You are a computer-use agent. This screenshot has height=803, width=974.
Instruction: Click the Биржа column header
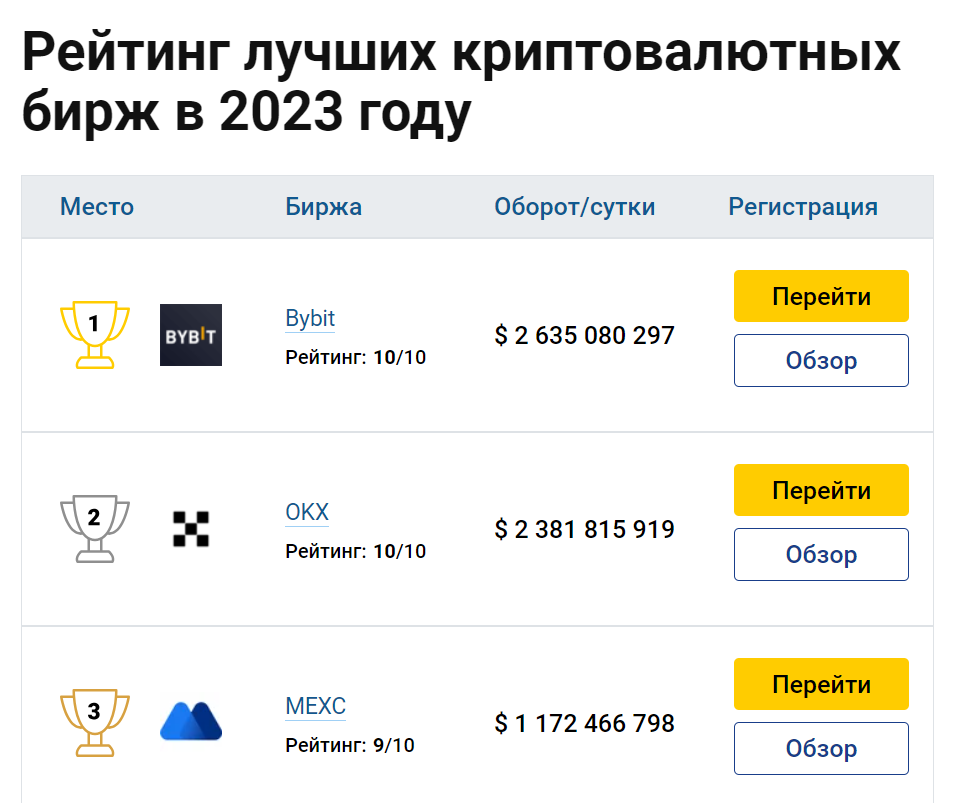click(x=324, y=207)
